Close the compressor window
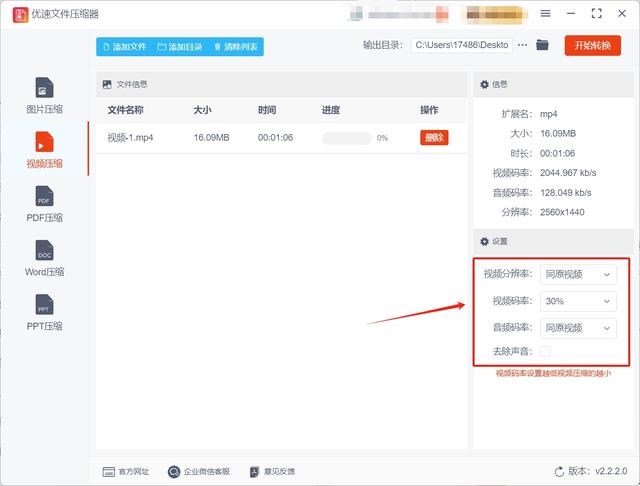 click(622, 13)
